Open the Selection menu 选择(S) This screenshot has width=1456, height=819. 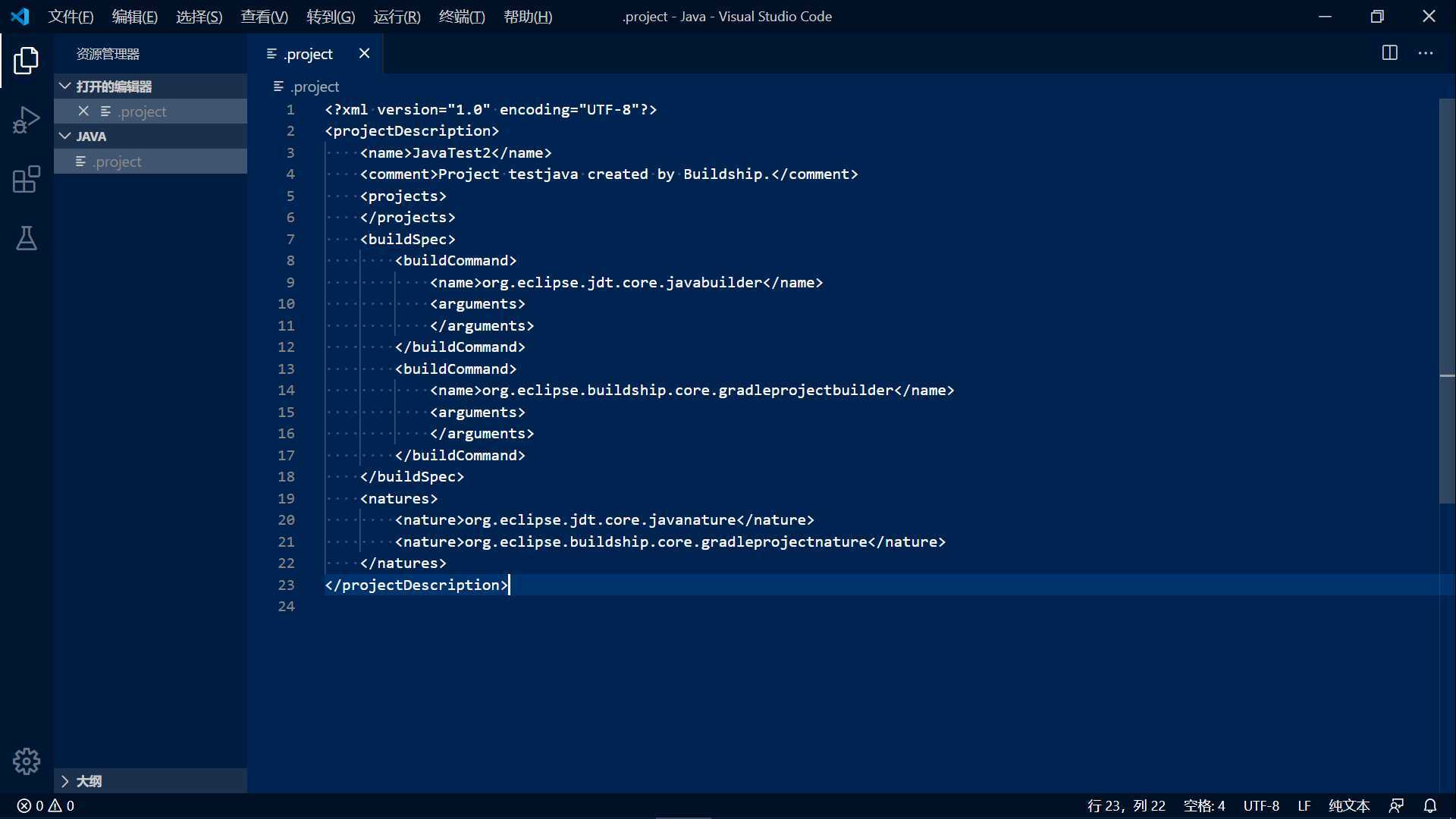pos(199,17)
